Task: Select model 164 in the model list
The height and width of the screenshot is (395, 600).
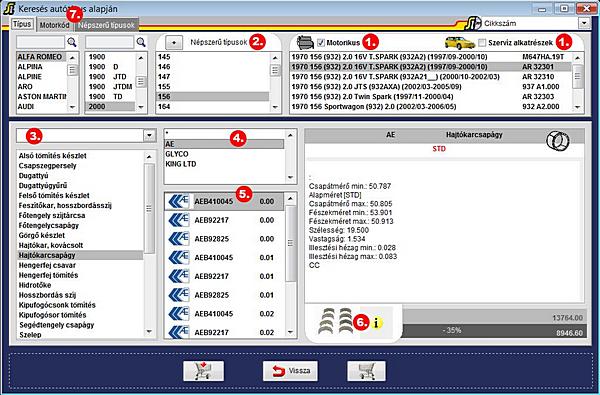Action: point(213,106)
